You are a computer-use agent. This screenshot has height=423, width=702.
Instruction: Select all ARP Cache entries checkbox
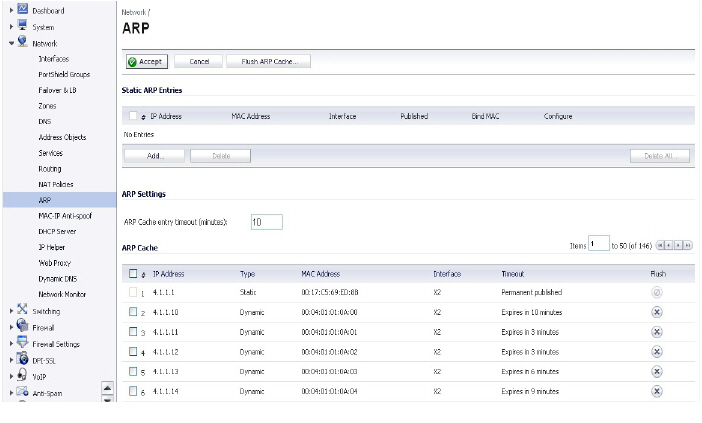(133, 273)
